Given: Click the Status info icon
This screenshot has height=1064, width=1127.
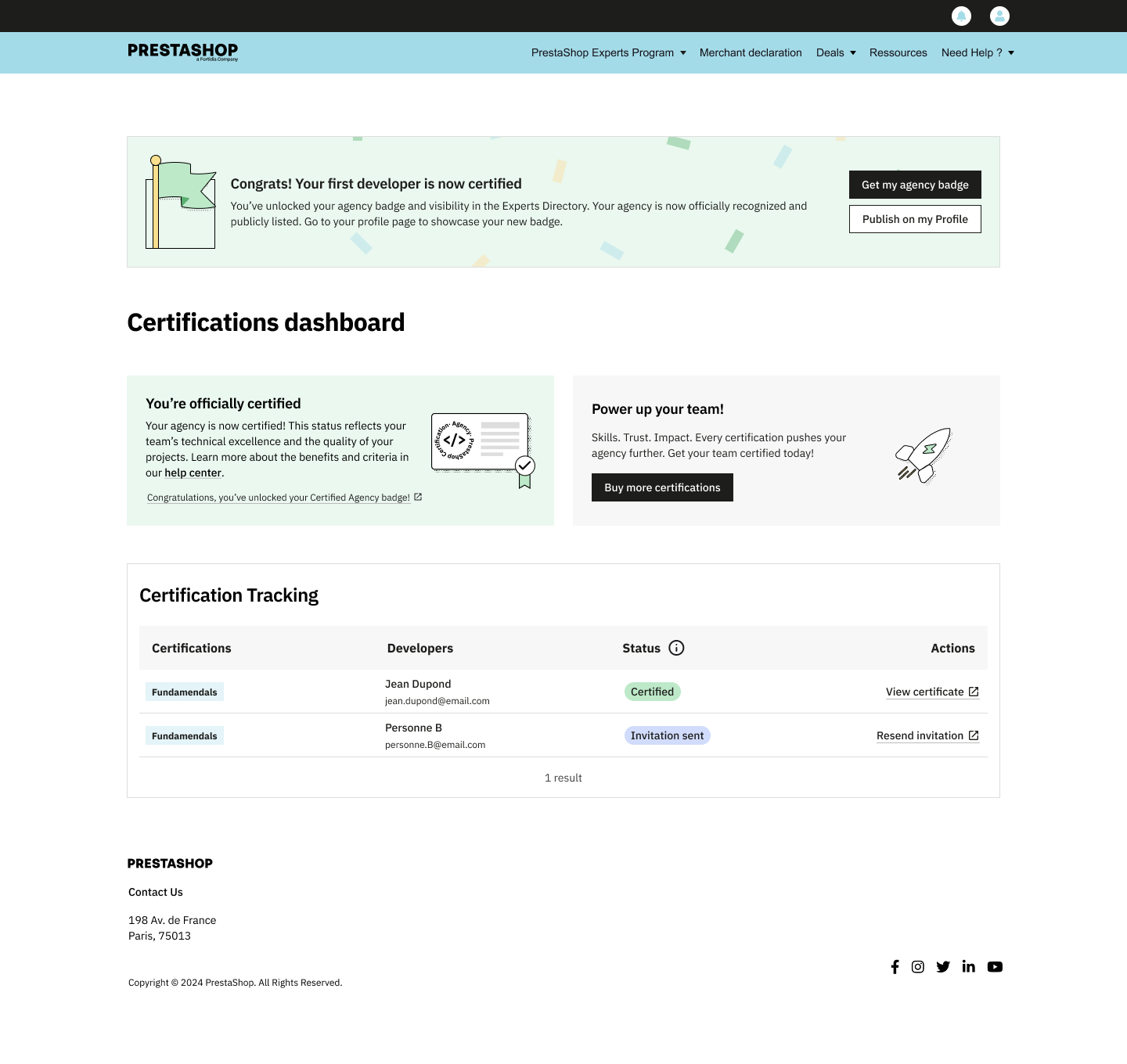Looking at the screenshot, I should [x=677, y=648].
